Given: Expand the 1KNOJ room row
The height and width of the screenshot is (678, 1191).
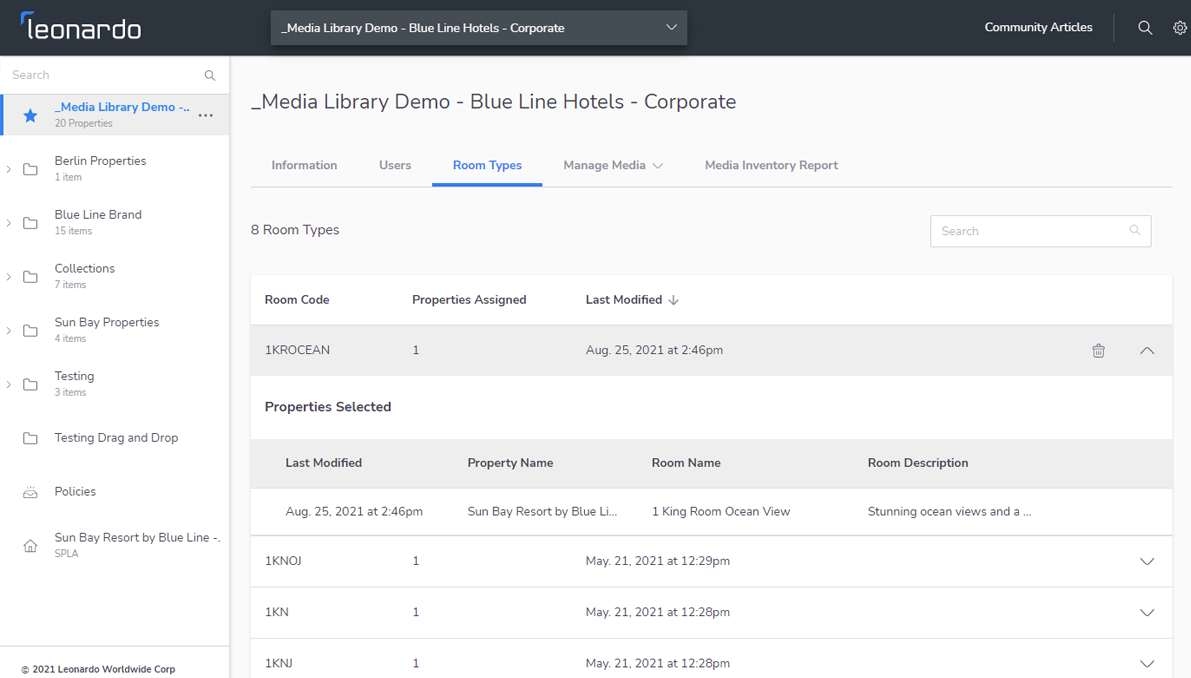Looking at the screenshot, I should (x=1147, y=562).
